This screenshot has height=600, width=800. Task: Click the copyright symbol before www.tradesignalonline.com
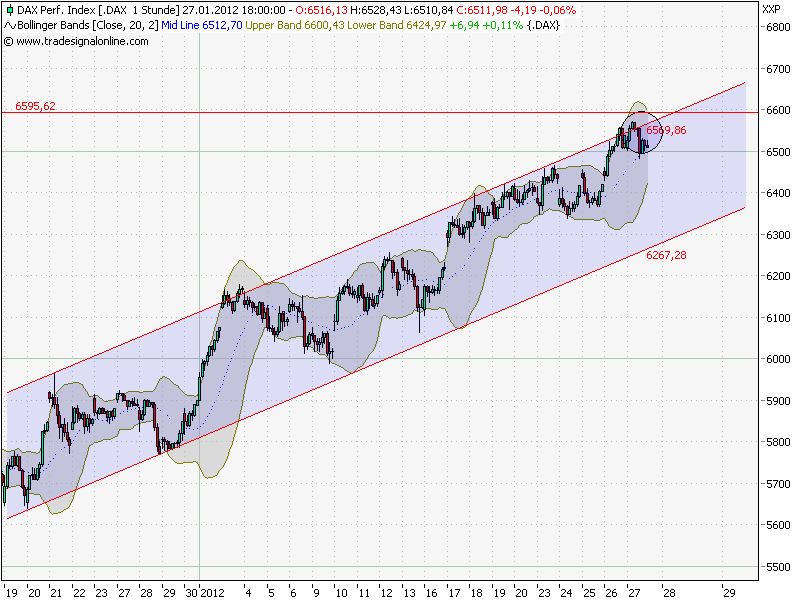(x=8, y=41)
